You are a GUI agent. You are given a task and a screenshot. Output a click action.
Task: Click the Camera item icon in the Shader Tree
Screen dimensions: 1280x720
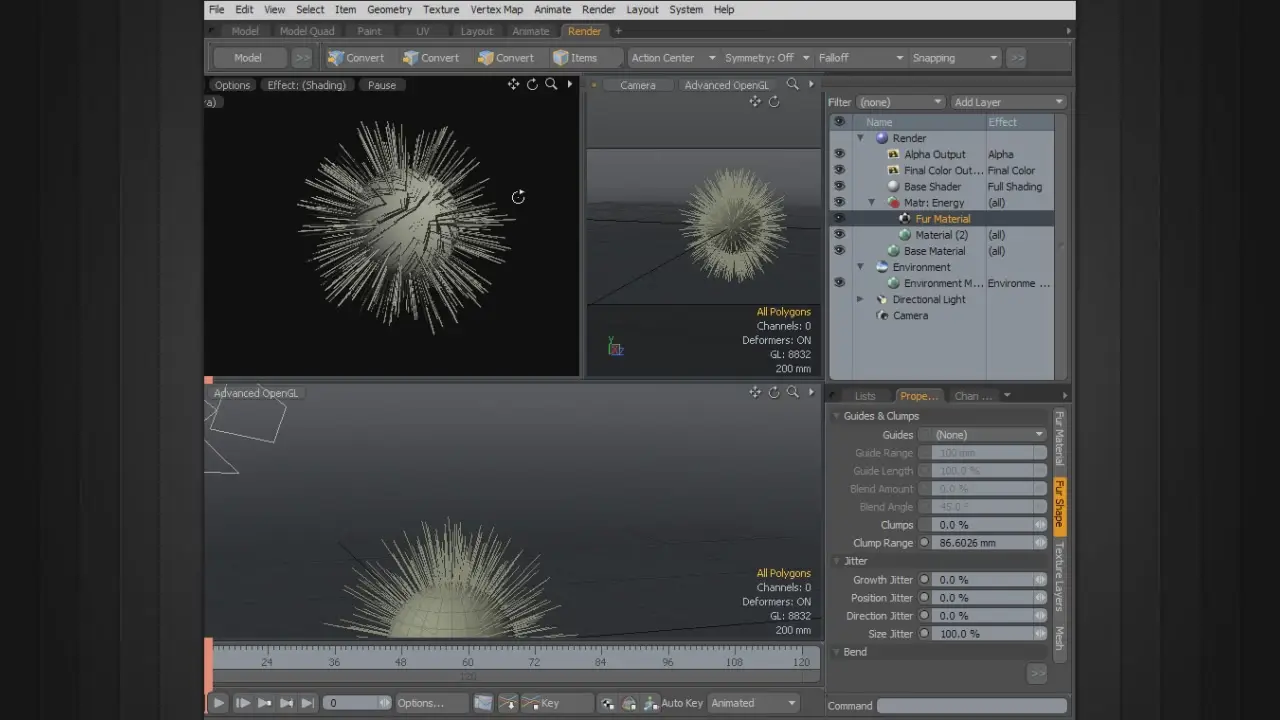pyautogui.click(x=882, y=315)
